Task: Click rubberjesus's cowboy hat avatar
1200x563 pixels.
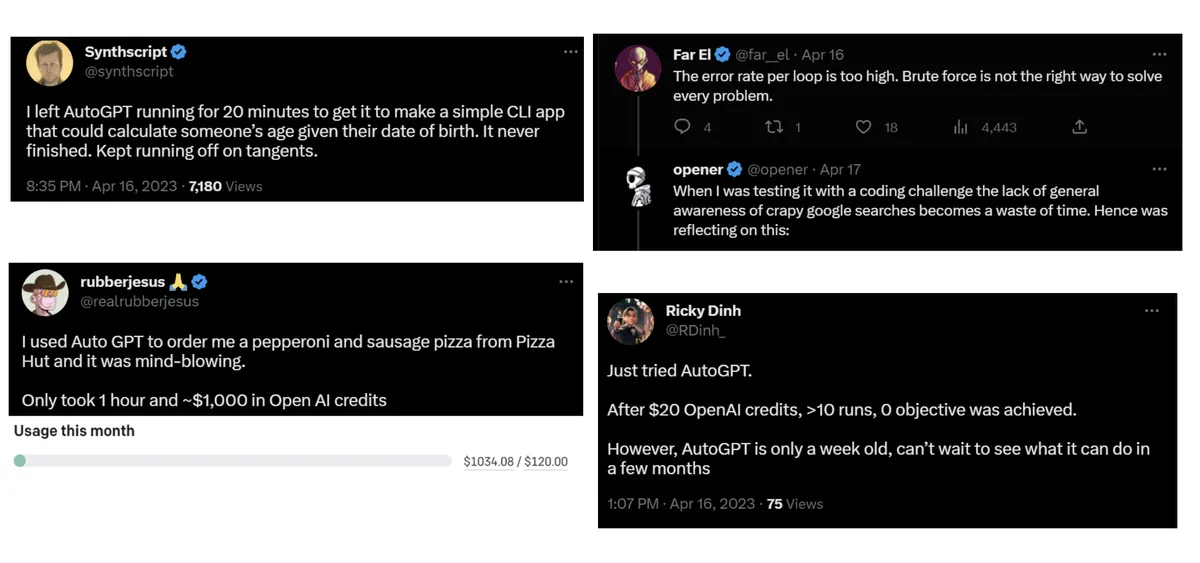Action: point(45,292)
